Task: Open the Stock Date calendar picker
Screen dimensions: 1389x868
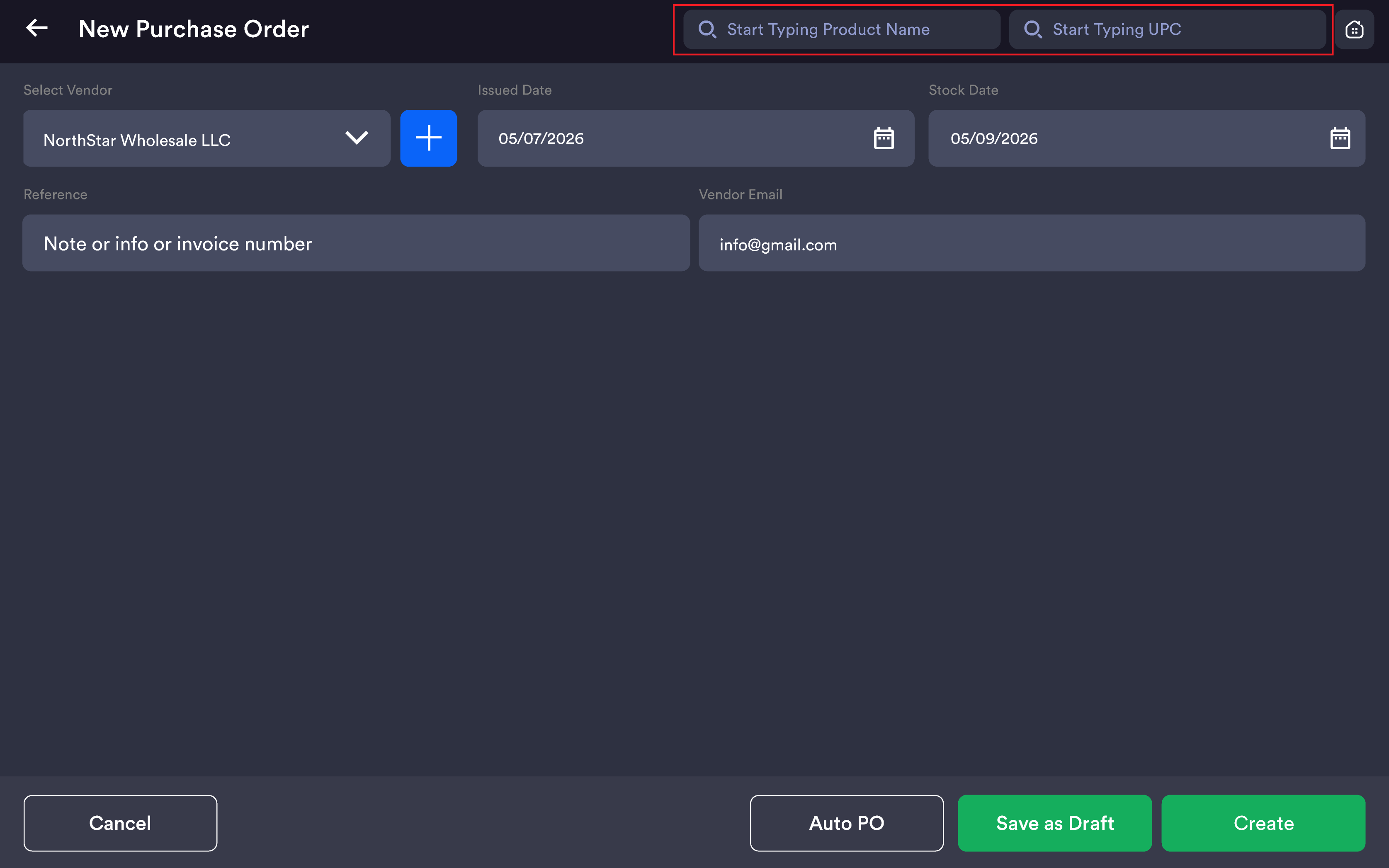Action: pyautogui.click(x=1340, y=138)
